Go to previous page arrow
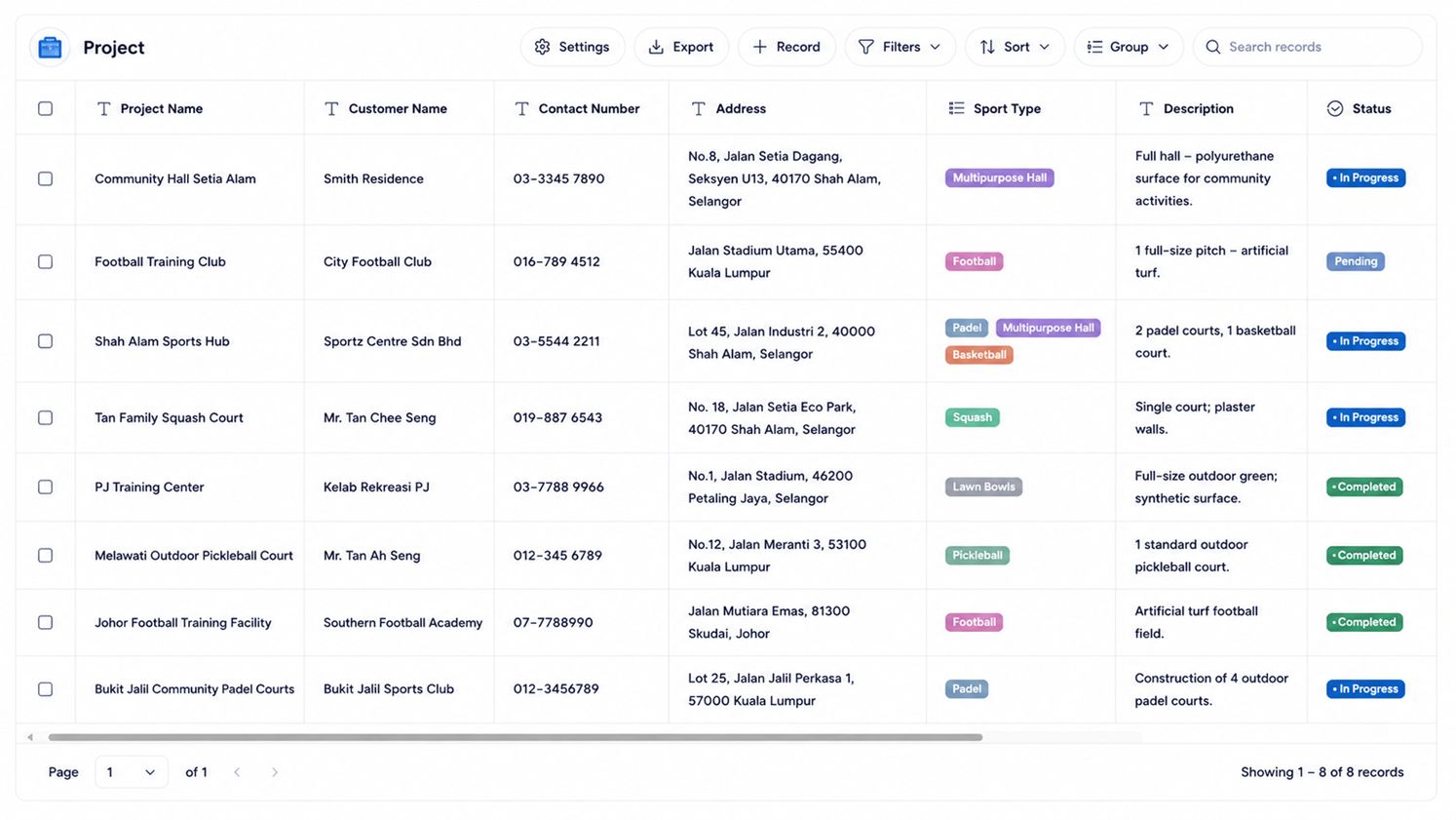The height and width of the screenshot is (820, 1456). point(237,772)
